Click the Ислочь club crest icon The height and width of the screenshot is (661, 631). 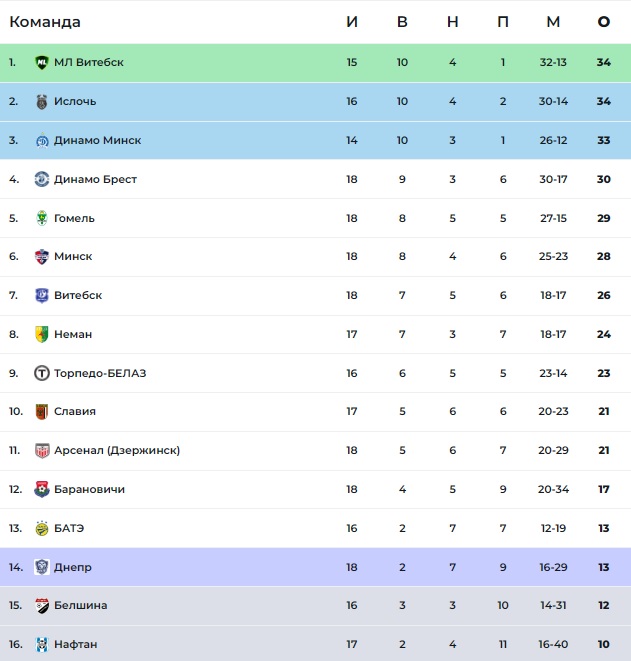pyautogui.click(x=42, y=102)
